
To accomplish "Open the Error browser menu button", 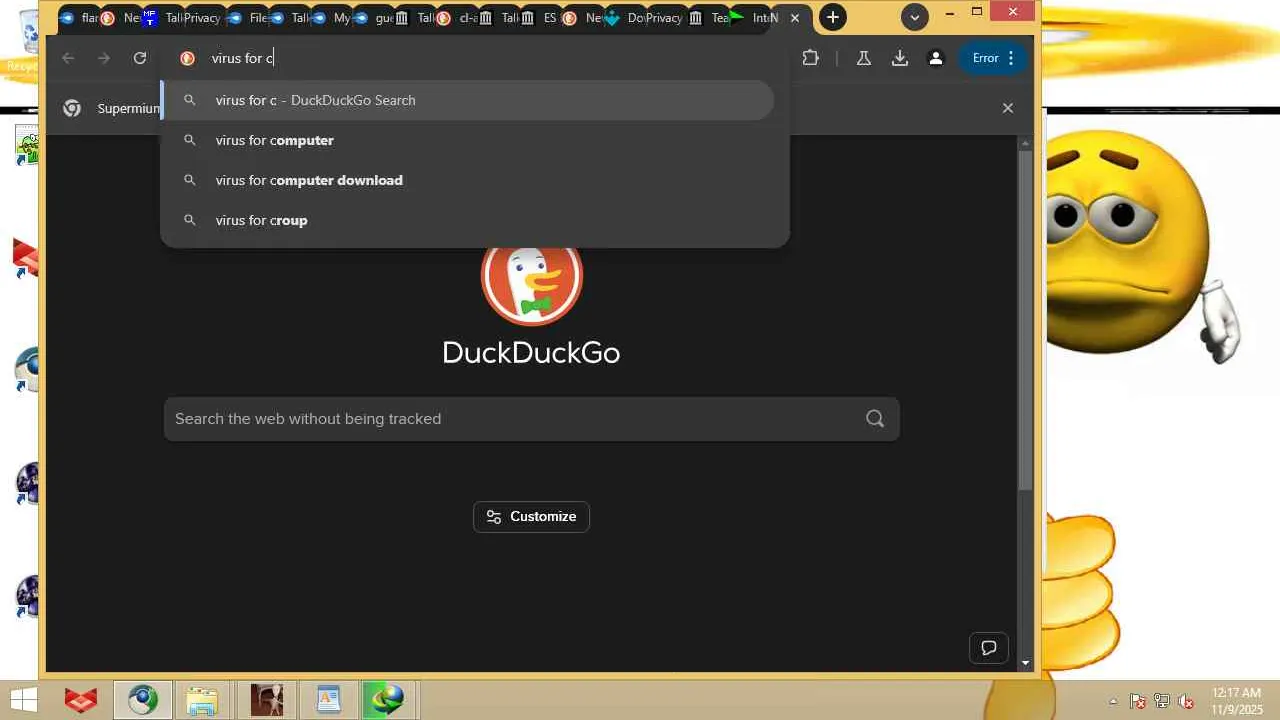I will (993, 58).
